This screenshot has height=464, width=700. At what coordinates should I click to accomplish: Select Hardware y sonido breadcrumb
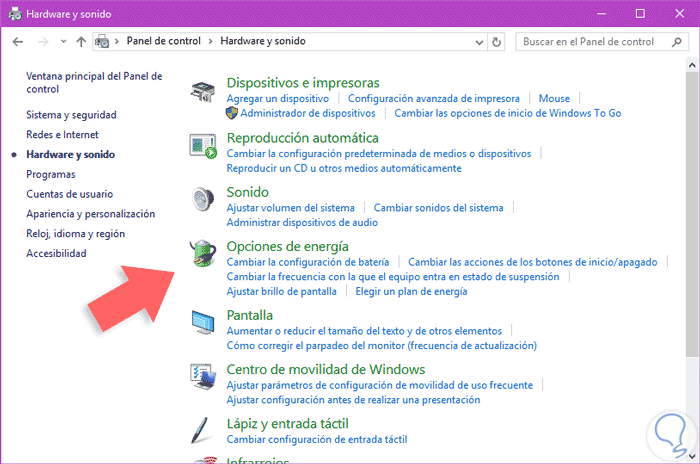262,41
